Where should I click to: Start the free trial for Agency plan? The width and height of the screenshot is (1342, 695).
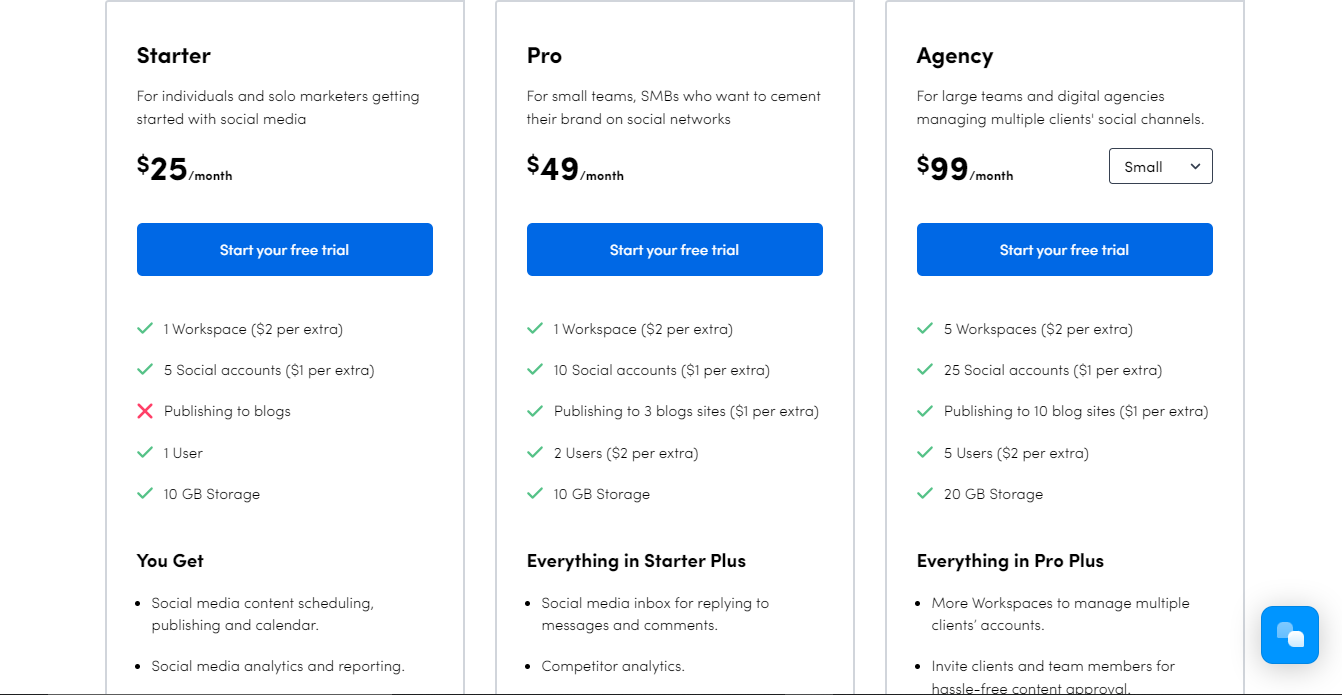coord(1065,249)
